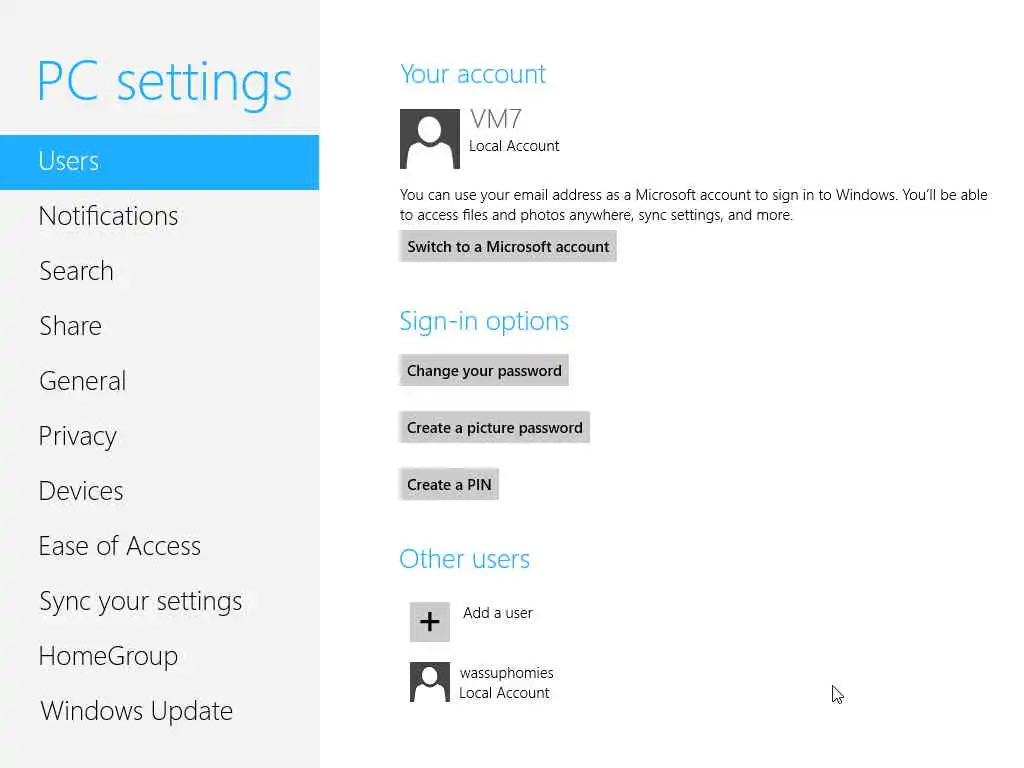Click the Your account heading

click(x=473, y=74)
